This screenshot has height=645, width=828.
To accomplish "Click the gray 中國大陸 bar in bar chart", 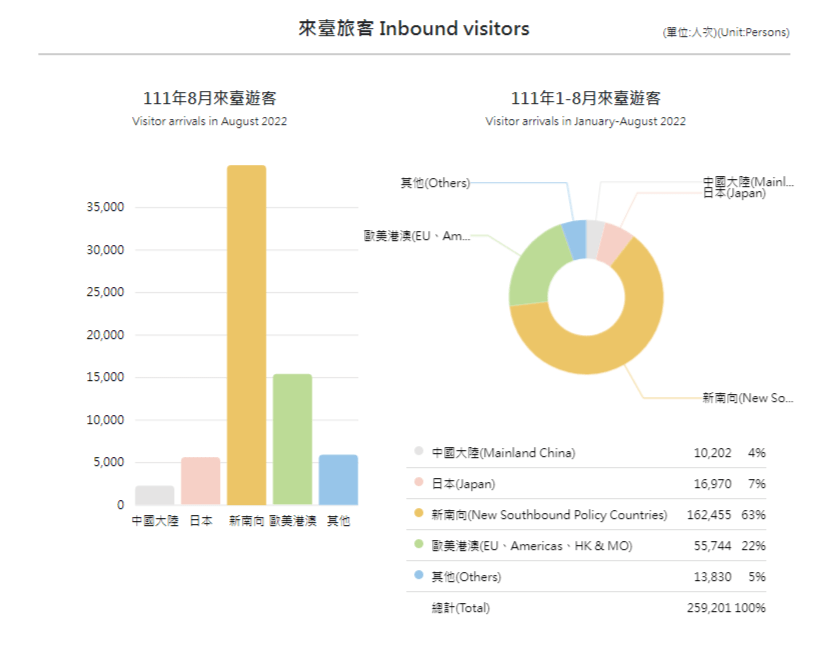I will (155, 495).
